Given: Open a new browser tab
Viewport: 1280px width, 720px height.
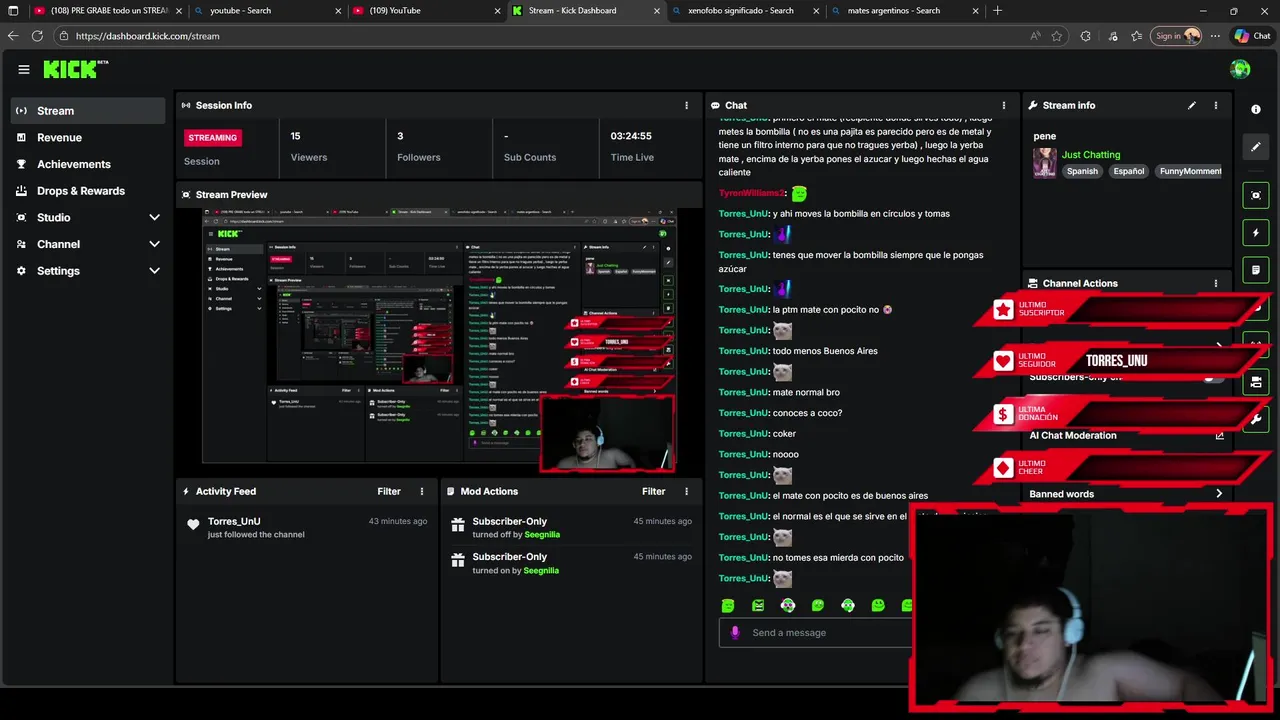Looking at the screenshot, I should pyautogui.click(x=997, y=11).
